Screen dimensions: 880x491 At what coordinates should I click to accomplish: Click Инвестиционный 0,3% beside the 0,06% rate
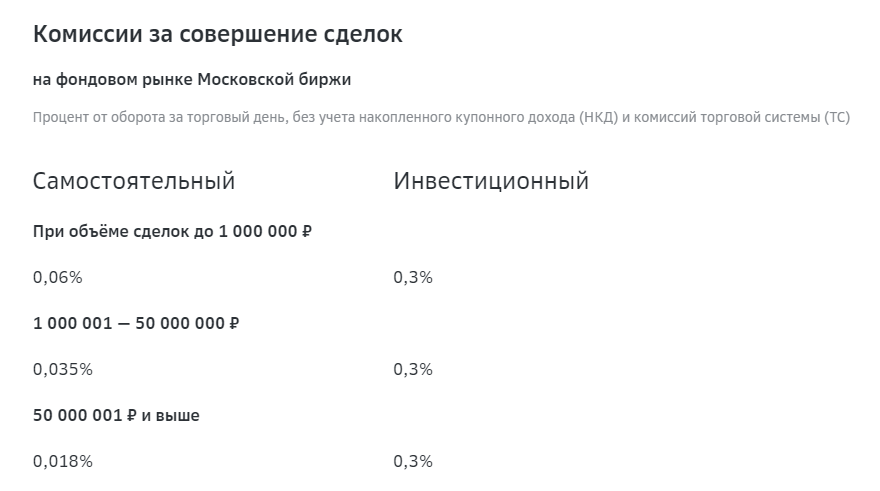tap(413, 277)
